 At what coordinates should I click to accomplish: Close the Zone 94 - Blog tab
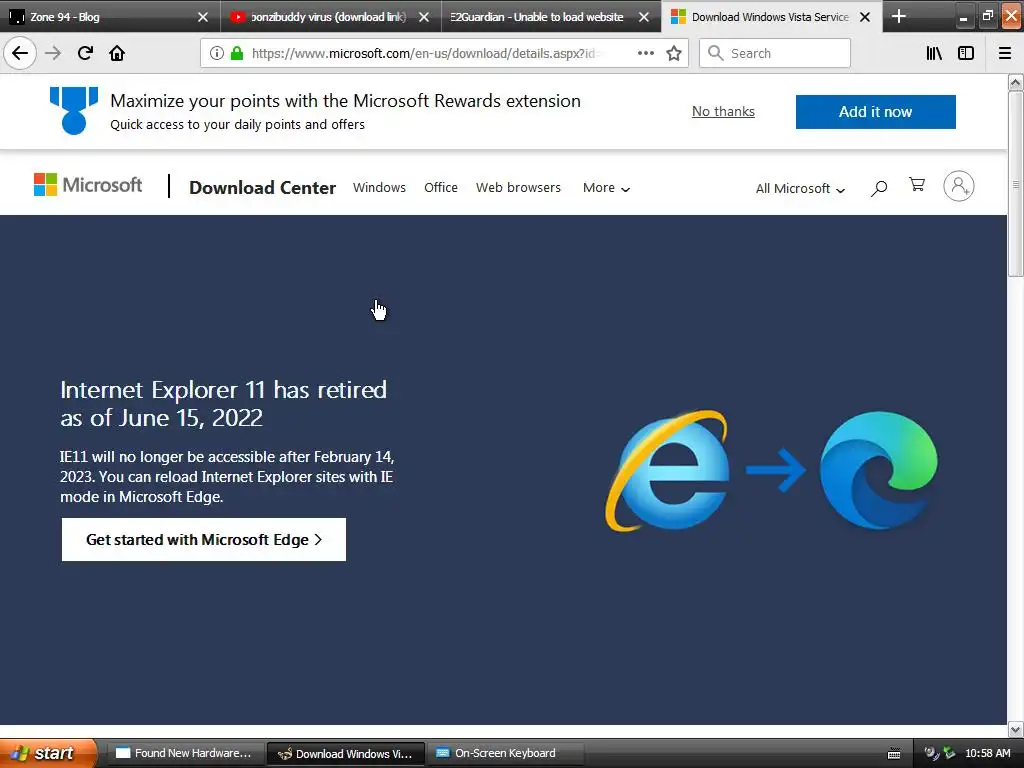(x=203, y=17)
